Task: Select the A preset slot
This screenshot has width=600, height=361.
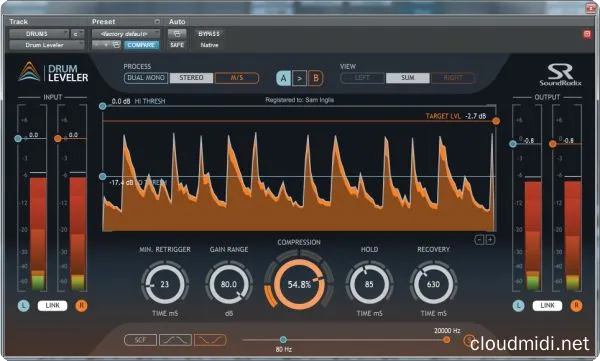Action: coord(283,78)
